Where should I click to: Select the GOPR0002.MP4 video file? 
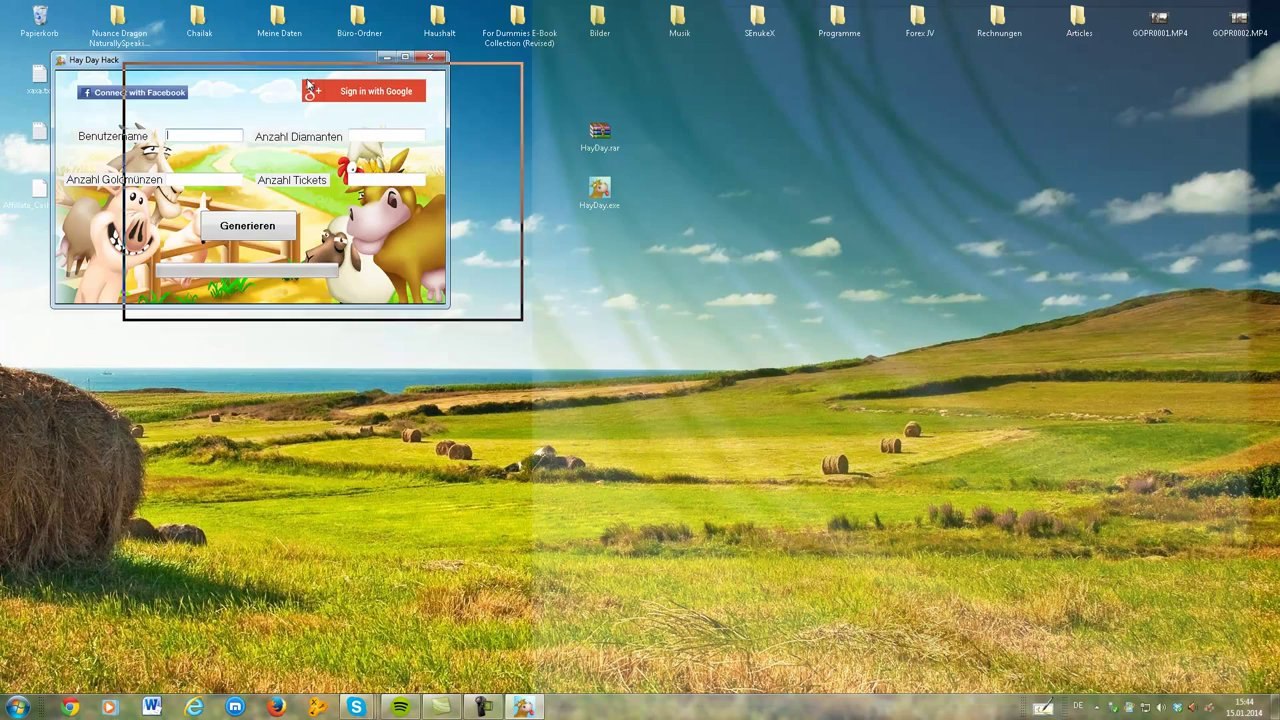pos(1239,22)
